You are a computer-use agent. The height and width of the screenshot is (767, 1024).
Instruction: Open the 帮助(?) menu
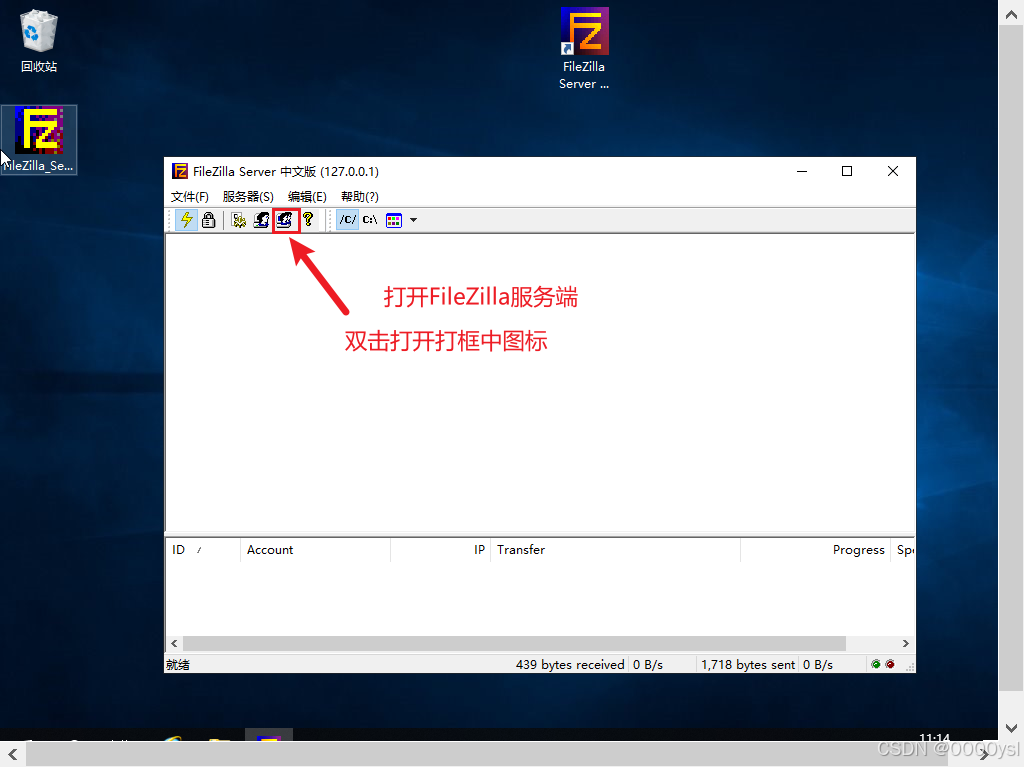360,197
